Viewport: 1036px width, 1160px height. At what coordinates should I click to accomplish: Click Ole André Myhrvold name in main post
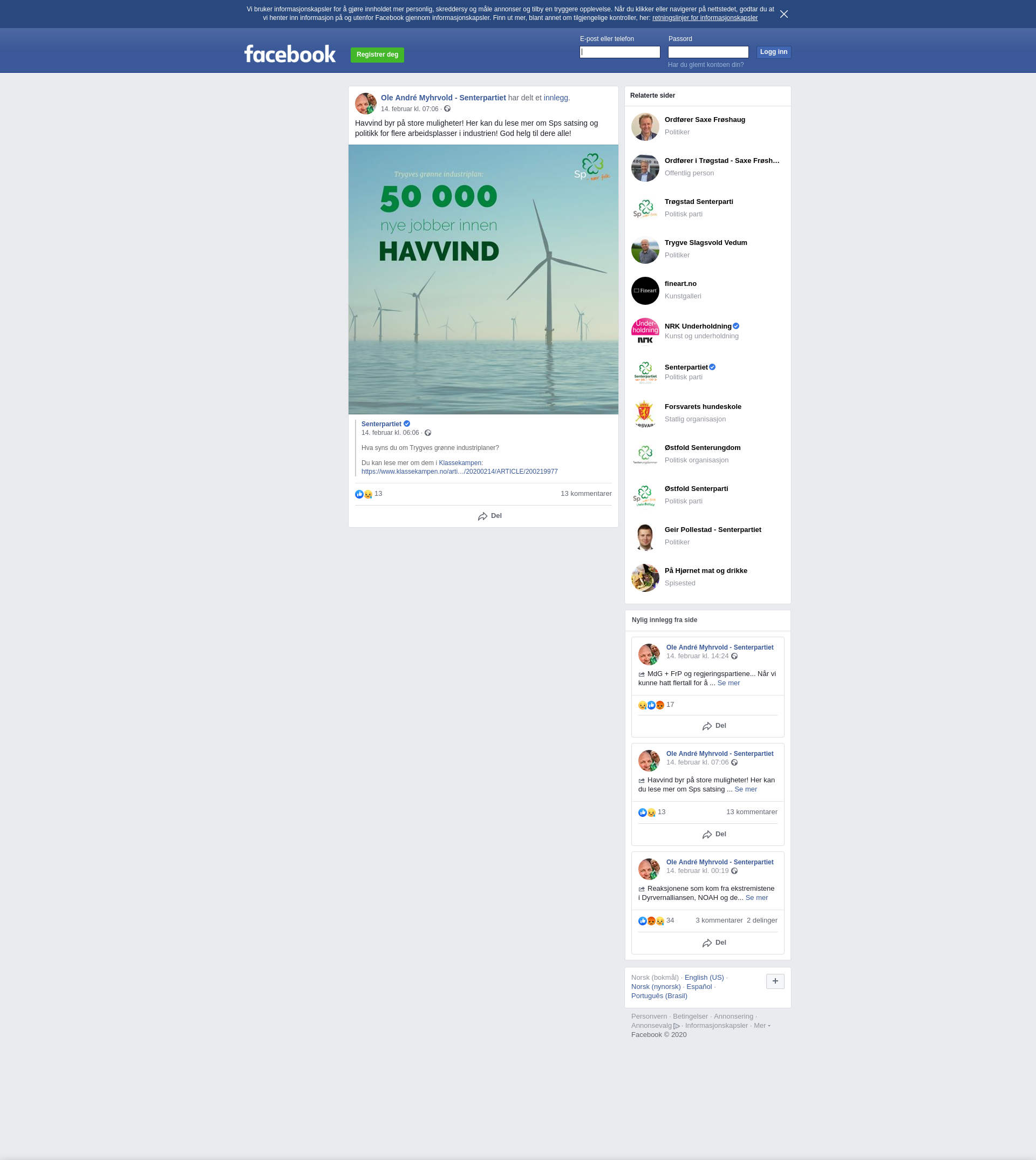[443, 98]
